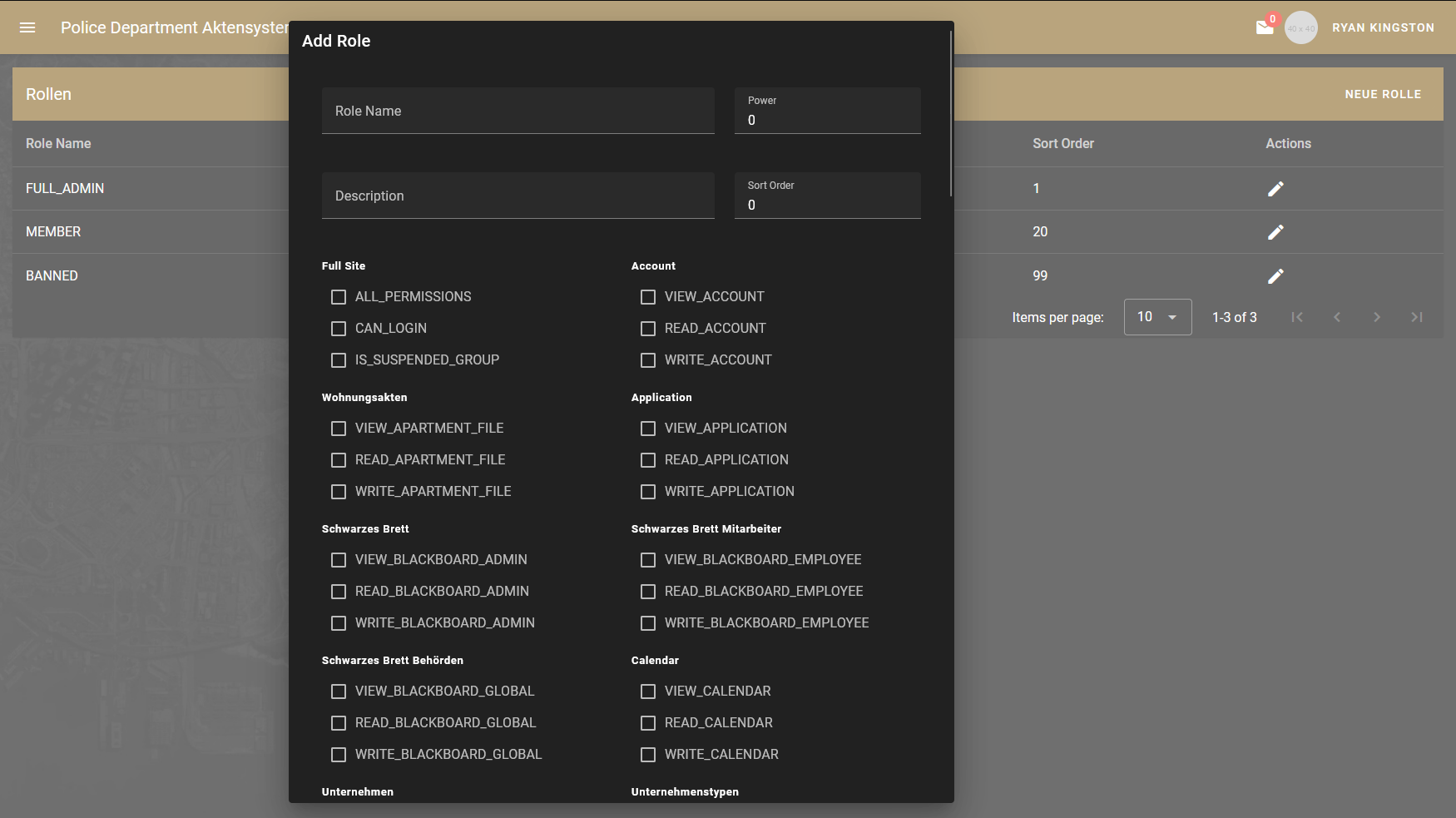Toggle WRITE_APPLICATION permission
This screenshot has width=1456, height=818.
click(x=648, y=492)
